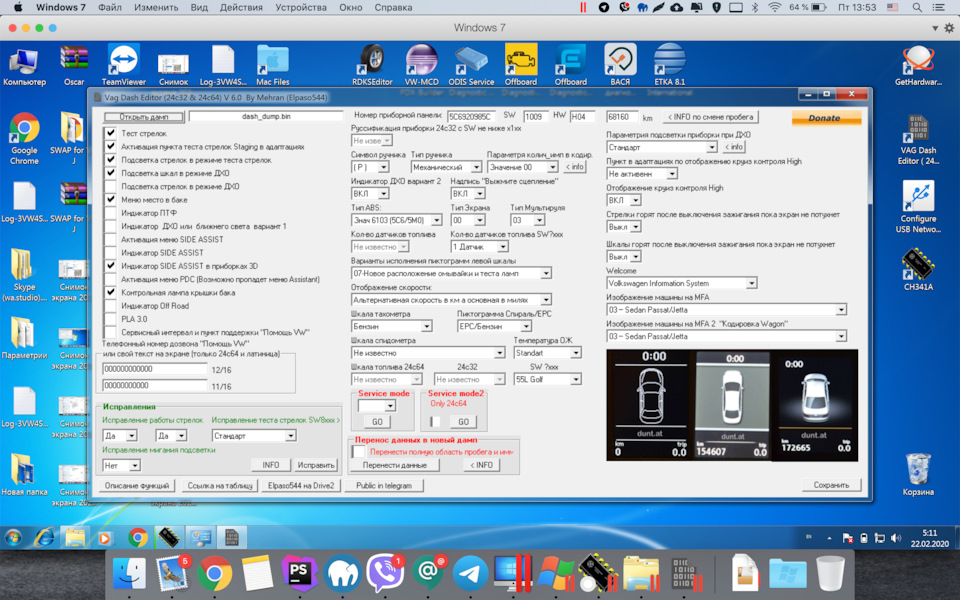Open Отображение скорости dropdown

[451, 300]
